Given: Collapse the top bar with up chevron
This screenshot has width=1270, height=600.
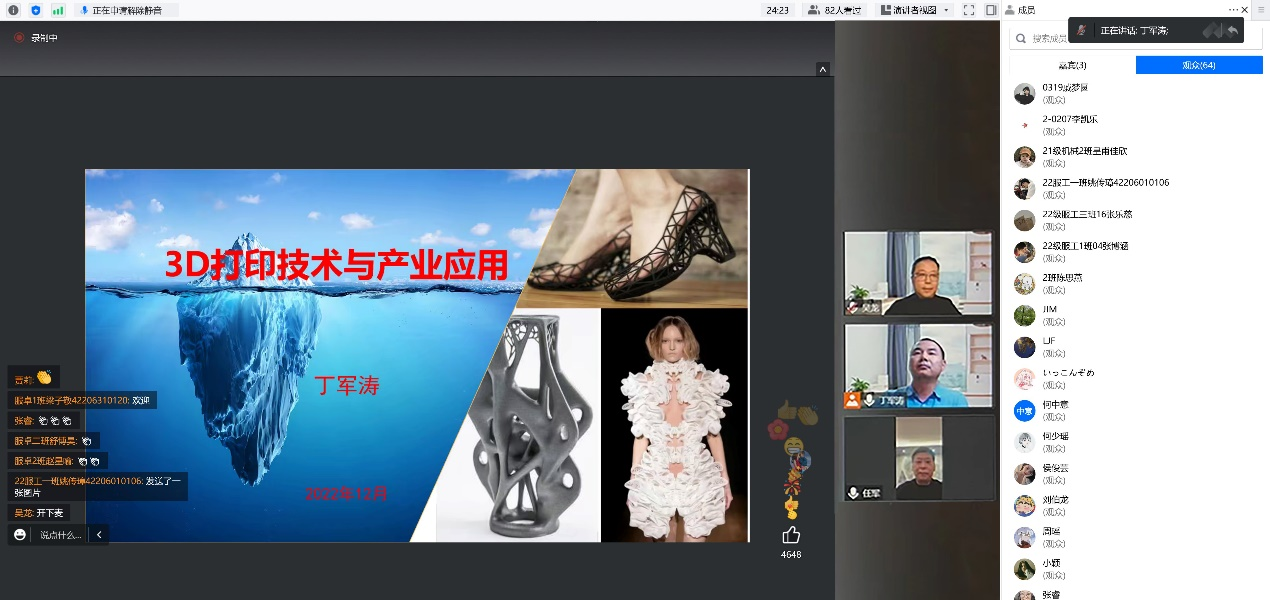Looking at the screenshot, I should [x=822, y=69].
